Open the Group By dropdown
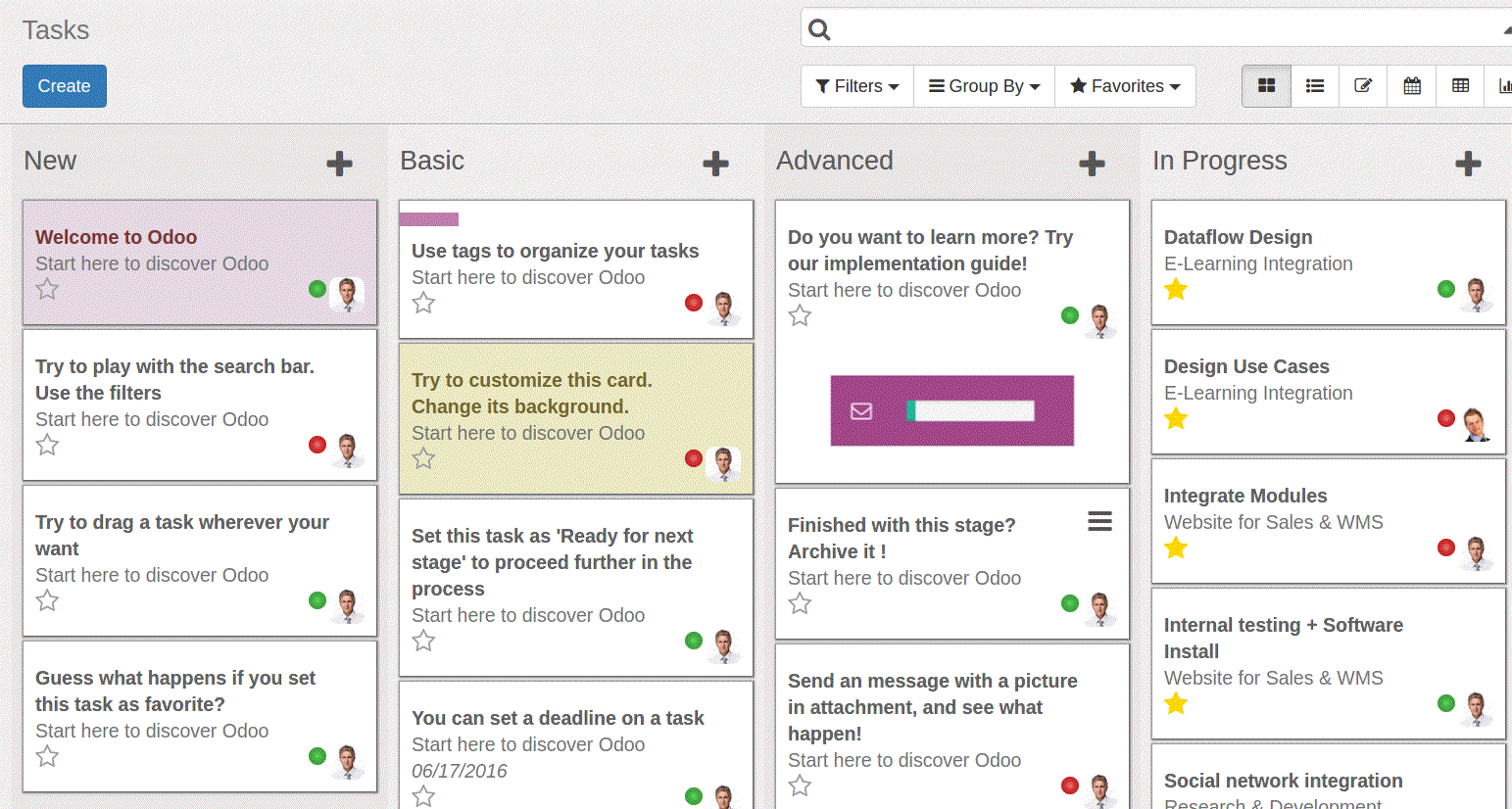This screenshot has height=809, width=1512. pos(985,86)
